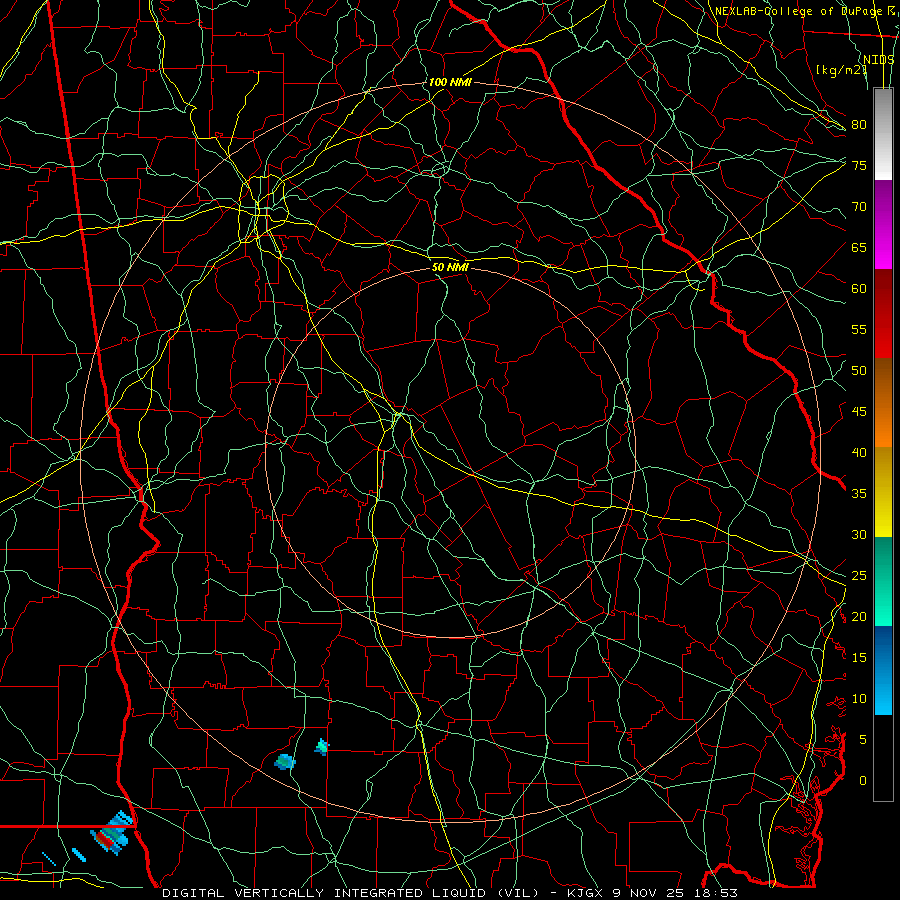
Task: Click the [kg/m2] units label
Action: (841, 70)
